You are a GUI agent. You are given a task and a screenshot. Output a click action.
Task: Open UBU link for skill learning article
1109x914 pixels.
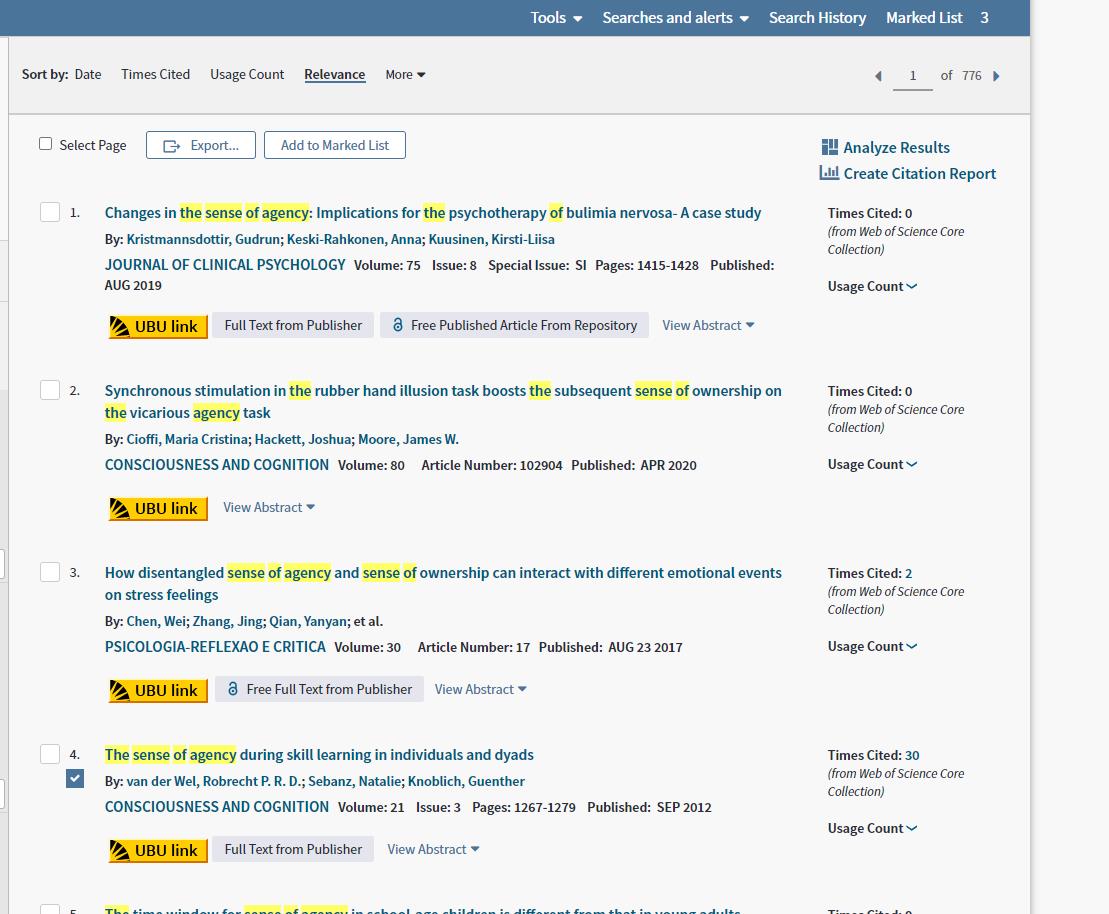(x=158, y=850)
